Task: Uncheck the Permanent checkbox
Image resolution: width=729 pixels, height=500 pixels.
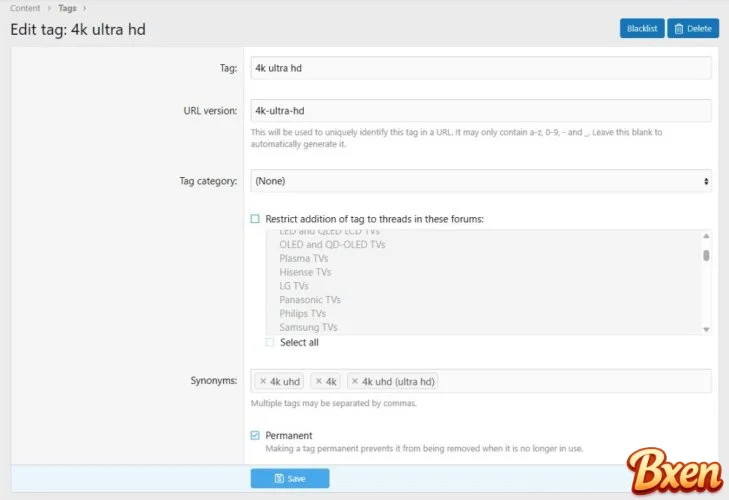Action: click(x=255, y=435)
